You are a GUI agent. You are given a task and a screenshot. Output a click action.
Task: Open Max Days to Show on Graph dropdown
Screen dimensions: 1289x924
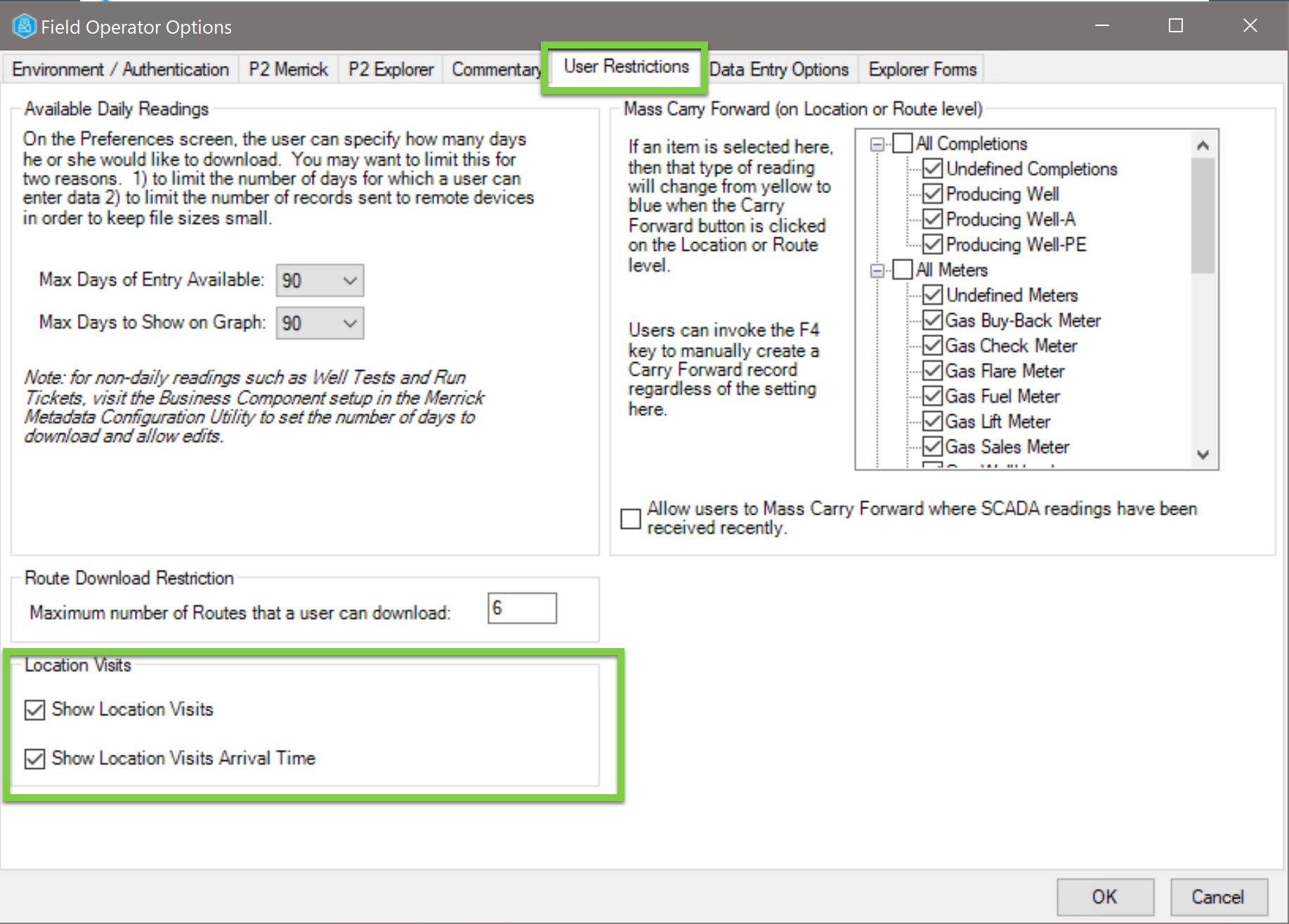pyautogui.click(x=320, y=324)
